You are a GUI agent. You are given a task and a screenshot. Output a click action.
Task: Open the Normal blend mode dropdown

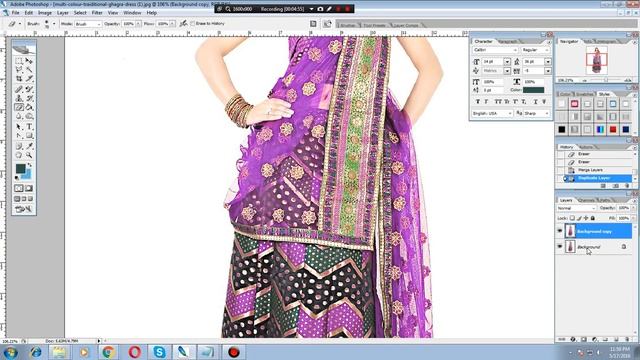click(x=576, y=208)
